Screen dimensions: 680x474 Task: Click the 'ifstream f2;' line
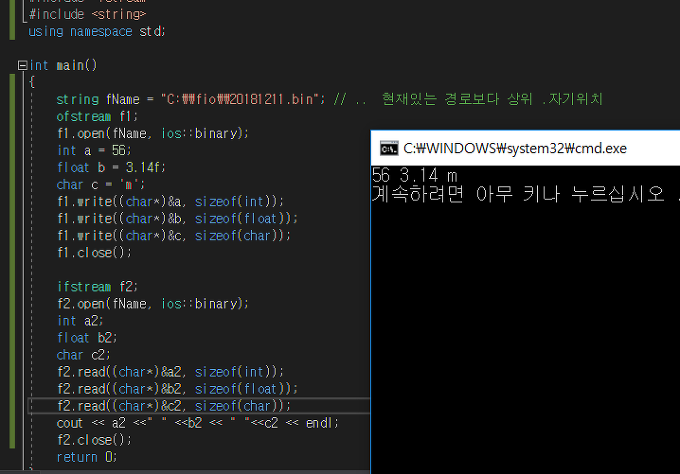tap(98, 287)
